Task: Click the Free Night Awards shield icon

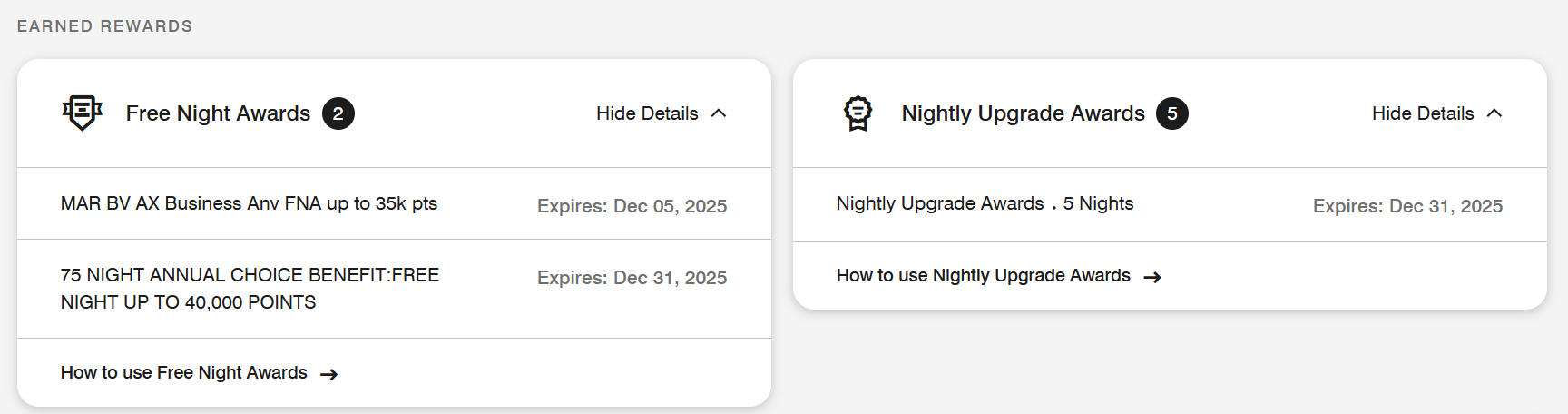Action: [x=82, y=113]
